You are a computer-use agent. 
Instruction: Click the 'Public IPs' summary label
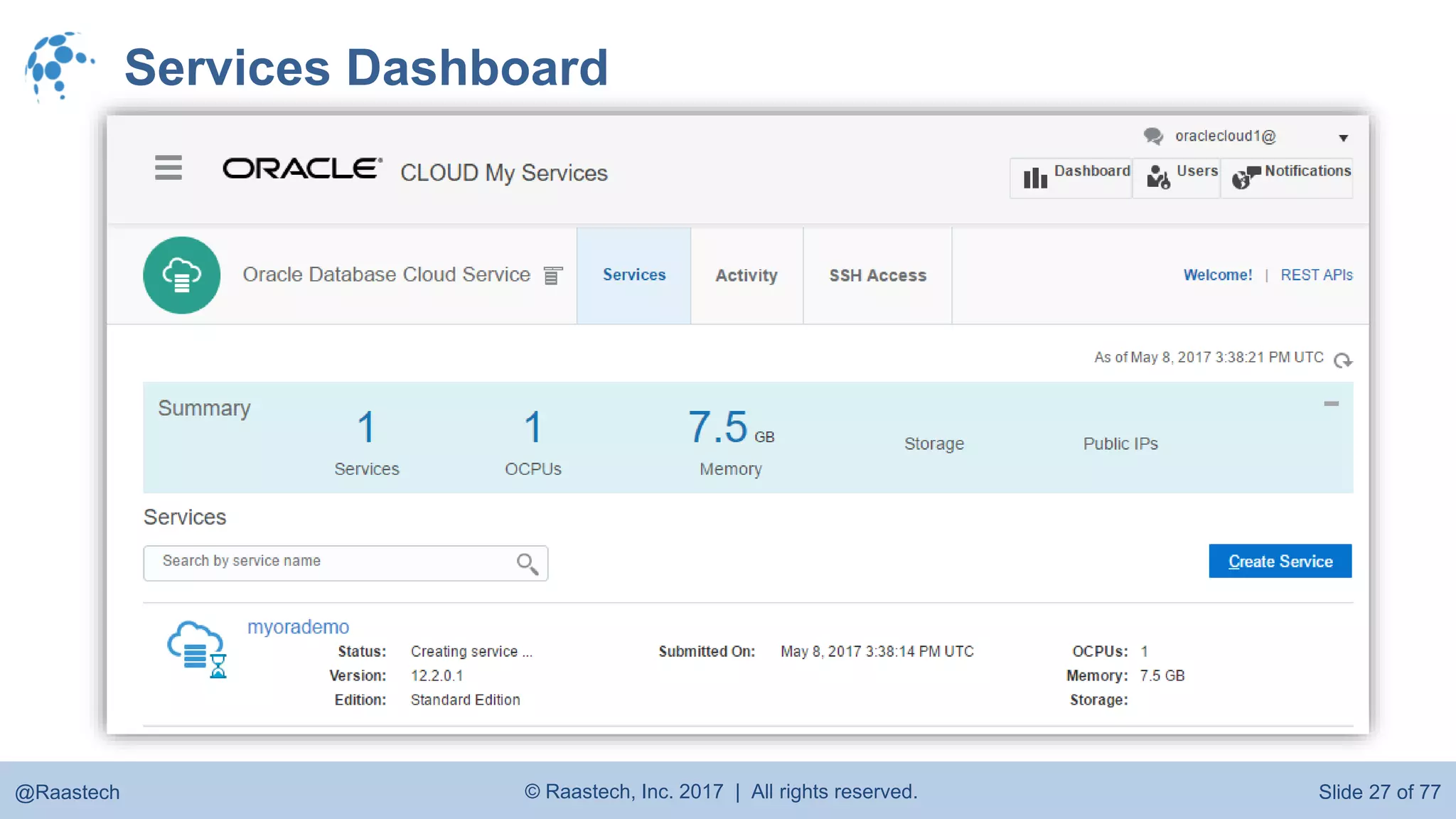[x=1120, y=444]
